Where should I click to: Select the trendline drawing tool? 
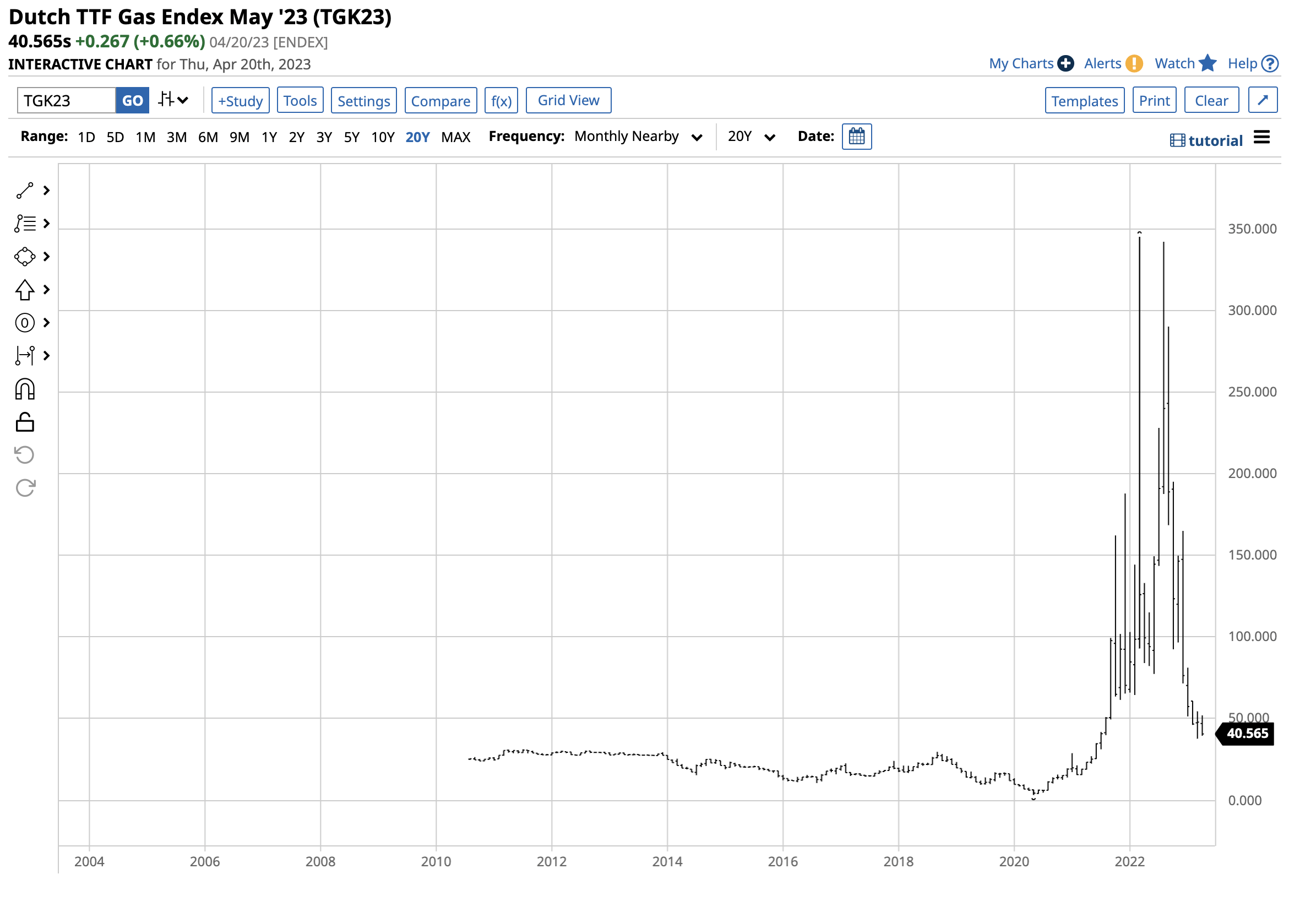pos(24,191)
